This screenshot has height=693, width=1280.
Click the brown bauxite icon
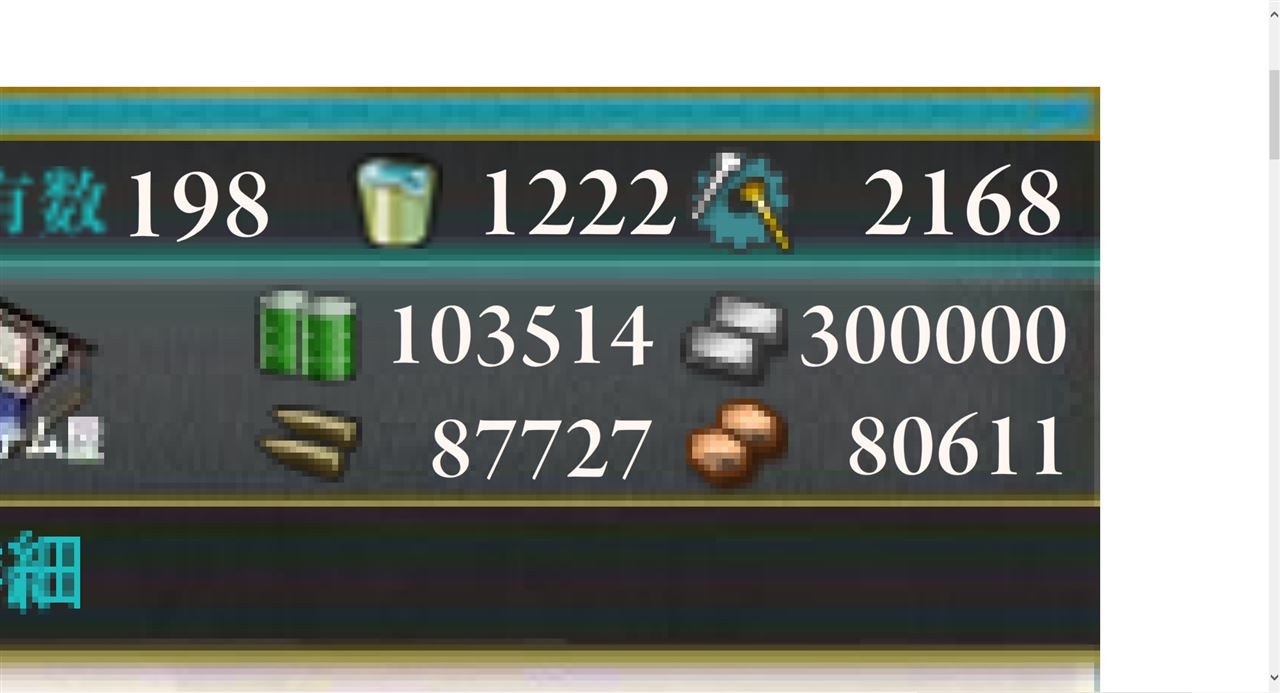(736, 443)
